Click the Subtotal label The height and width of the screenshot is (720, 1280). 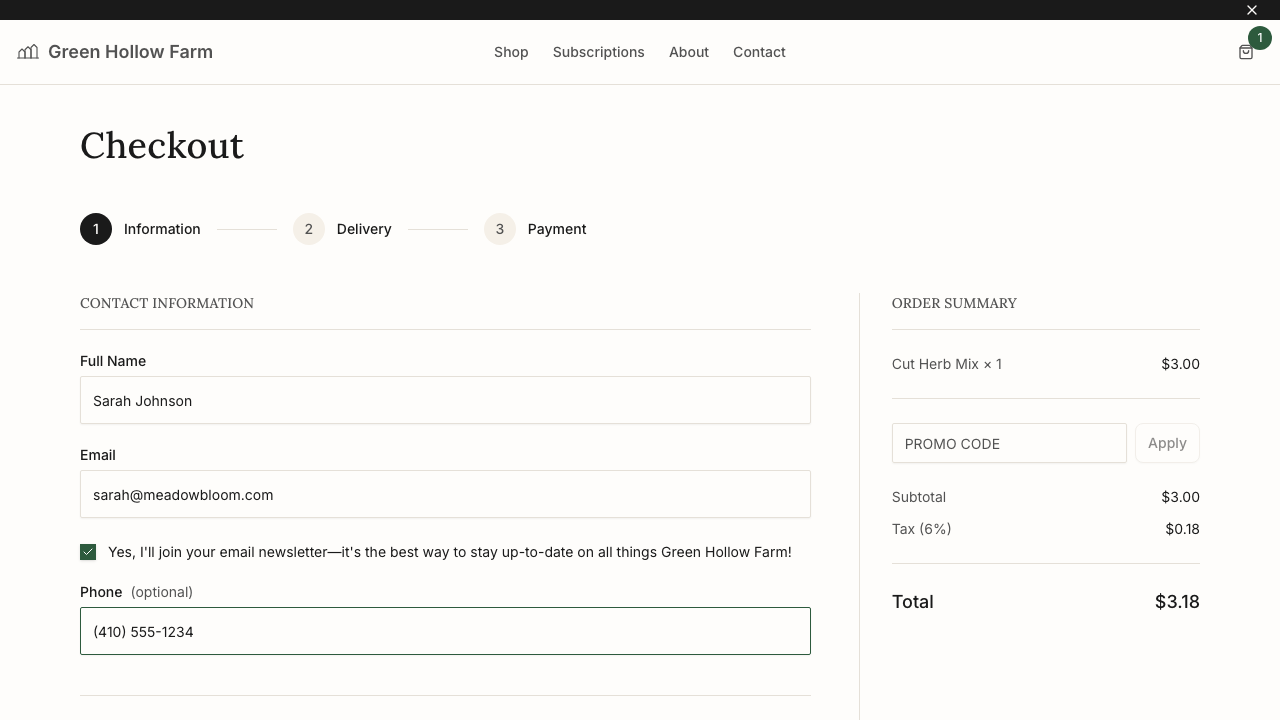coord(919,497)
